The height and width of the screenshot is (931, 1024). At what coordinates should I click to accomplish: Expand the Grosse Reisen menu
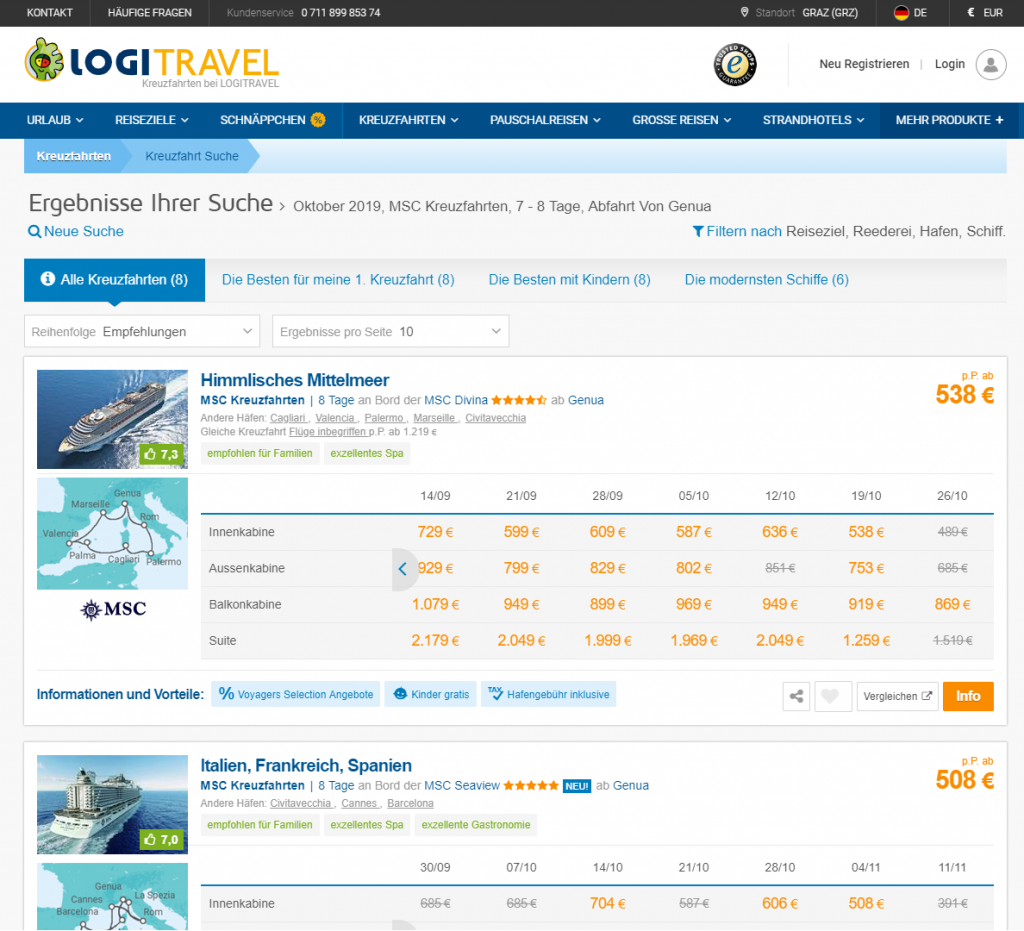click(x=682, y=120)
